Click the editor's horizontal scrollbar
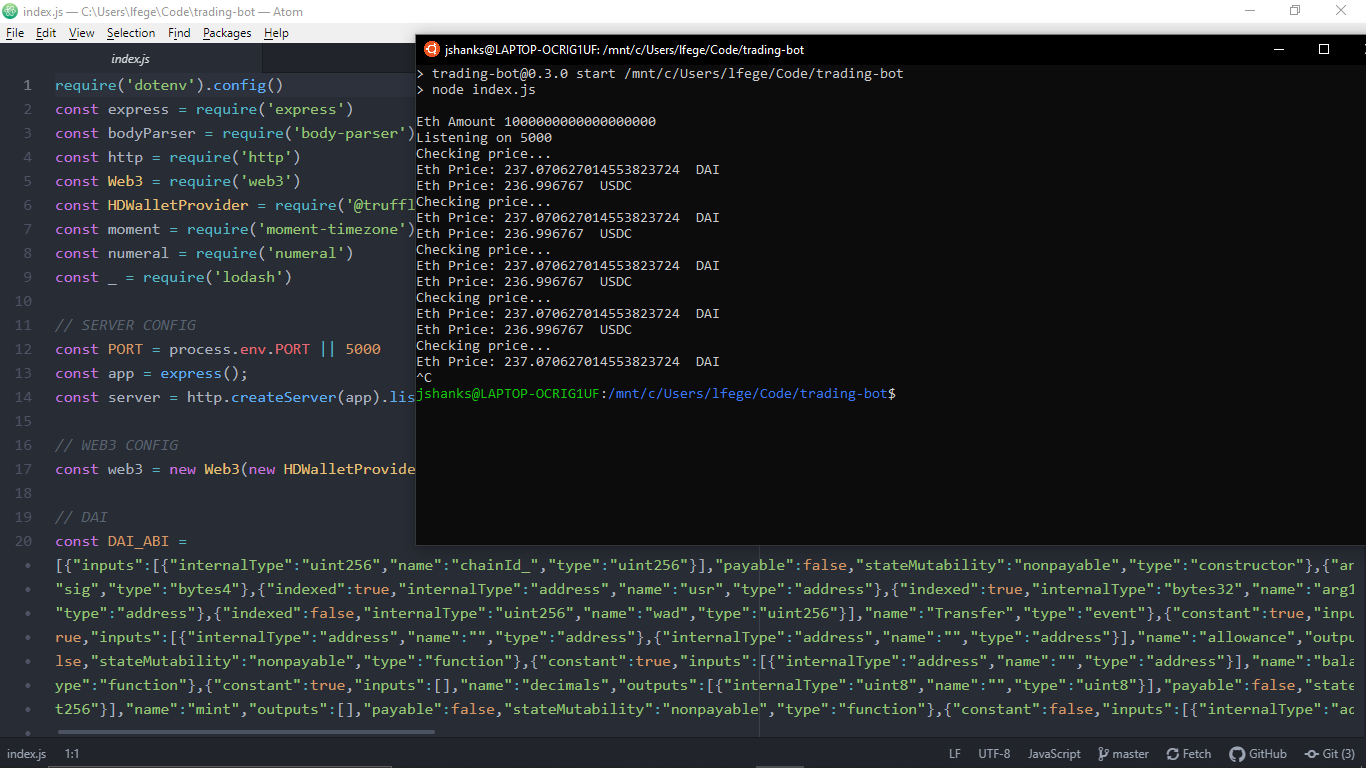The image size is (1366, 768). tap(245, 732)
